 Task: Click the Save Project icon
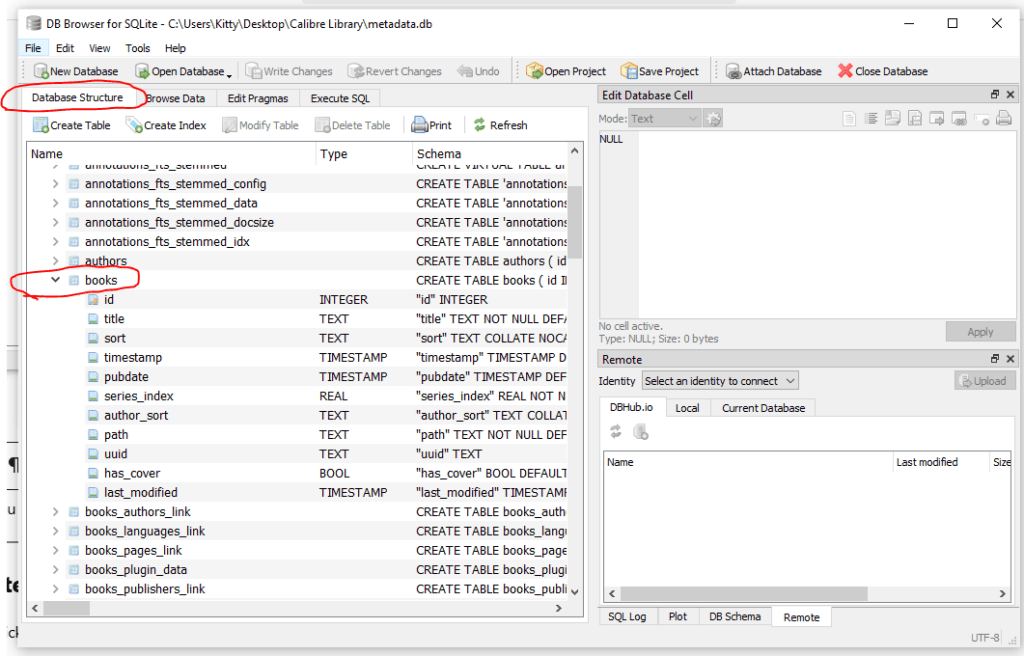629,71
